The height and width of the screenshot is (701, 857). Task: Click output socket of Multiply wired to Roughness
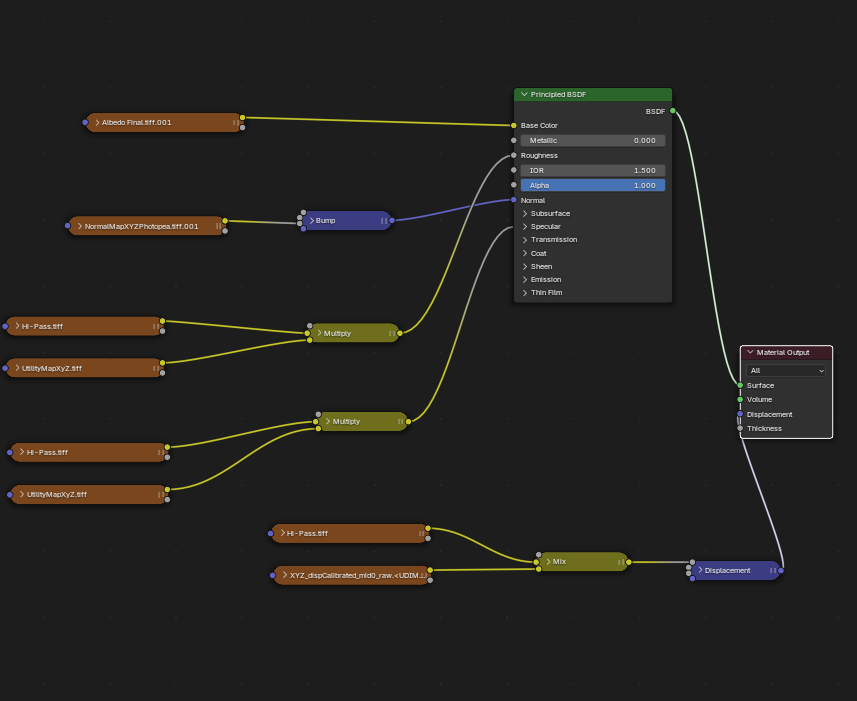click(400, 333)
